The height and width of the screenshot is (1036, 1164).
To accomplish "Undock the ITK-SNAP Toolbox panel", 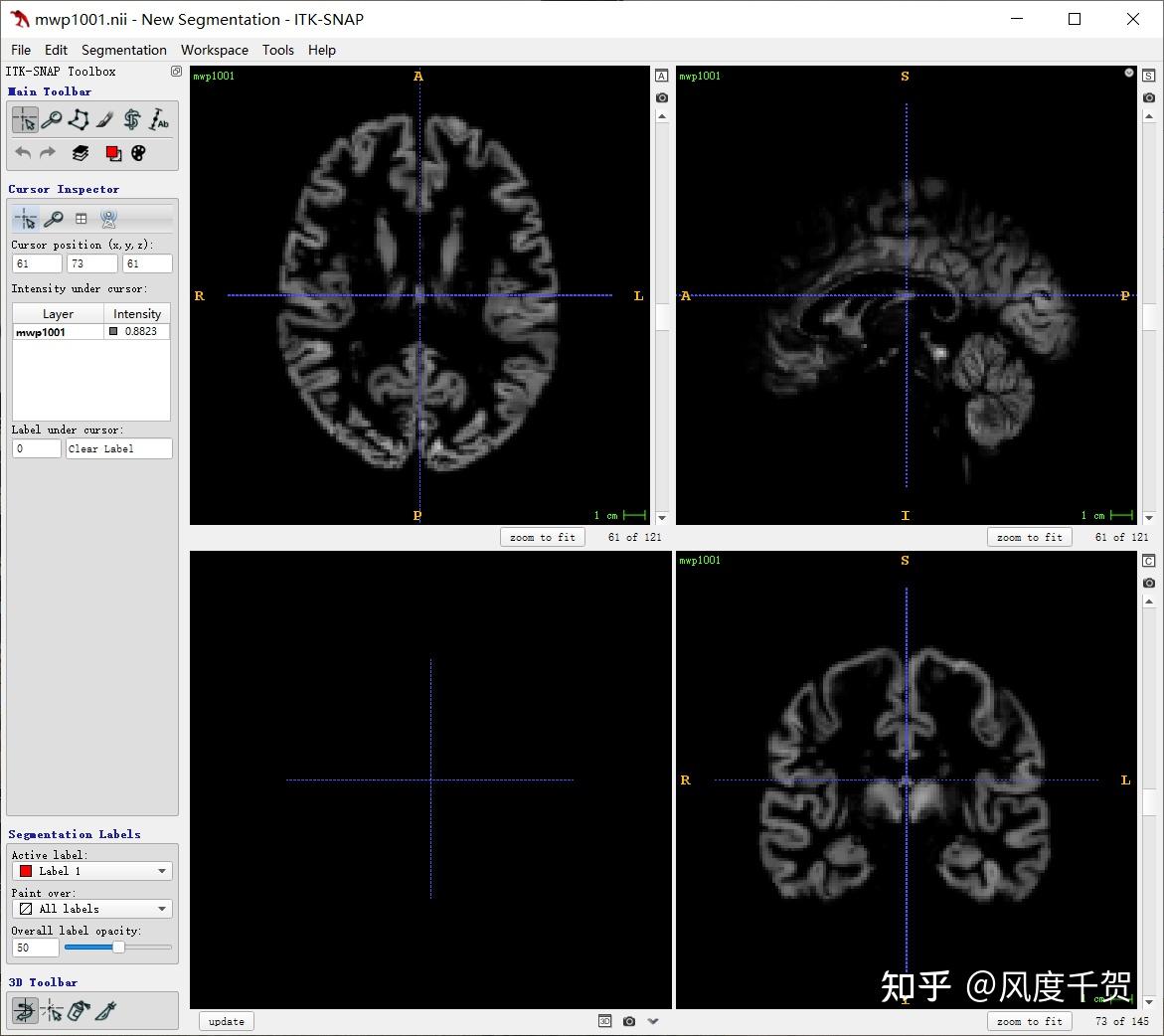I will 176,72.
